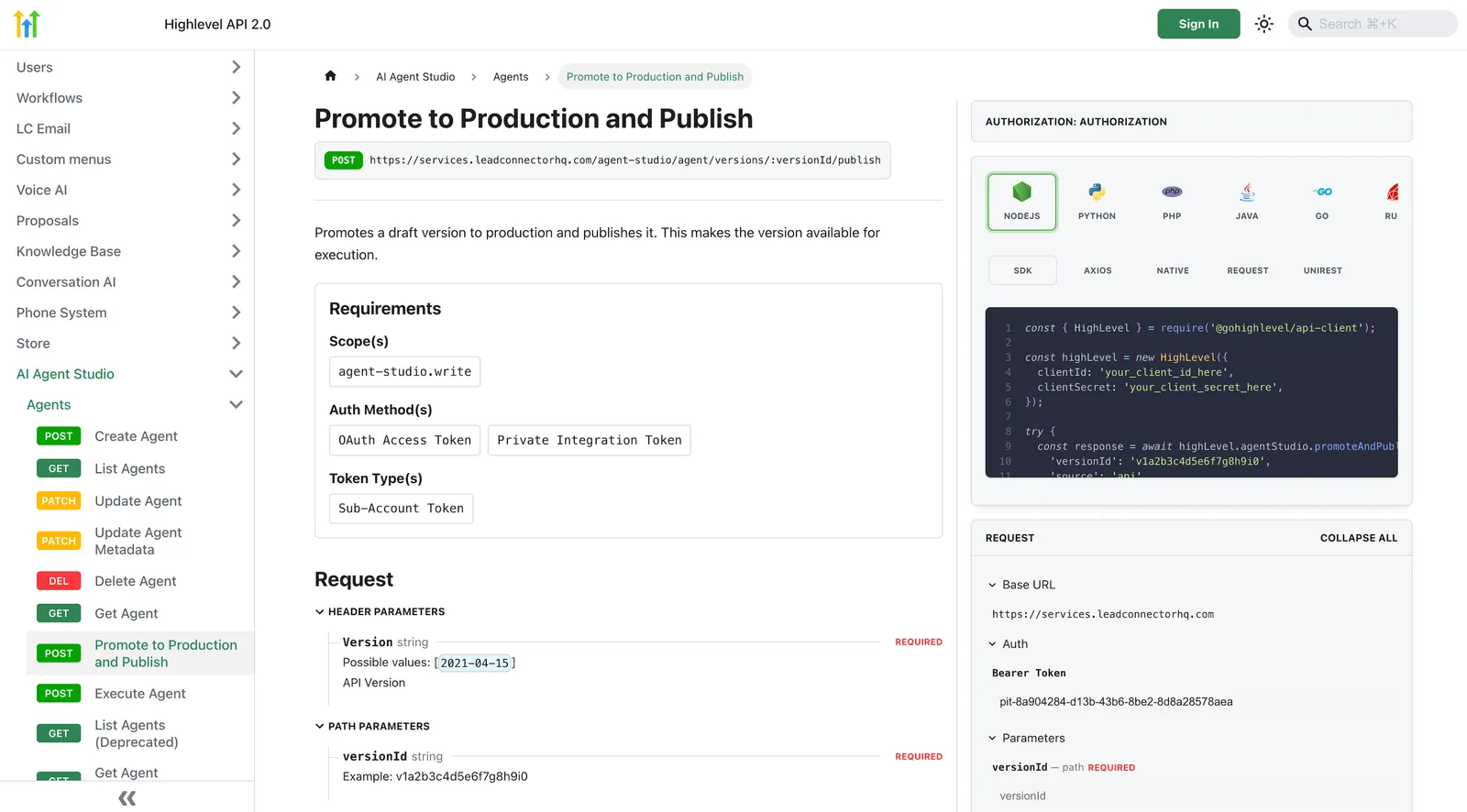
Task: Click the Bearer Token value field
Action: click(x=1192, y=702)
